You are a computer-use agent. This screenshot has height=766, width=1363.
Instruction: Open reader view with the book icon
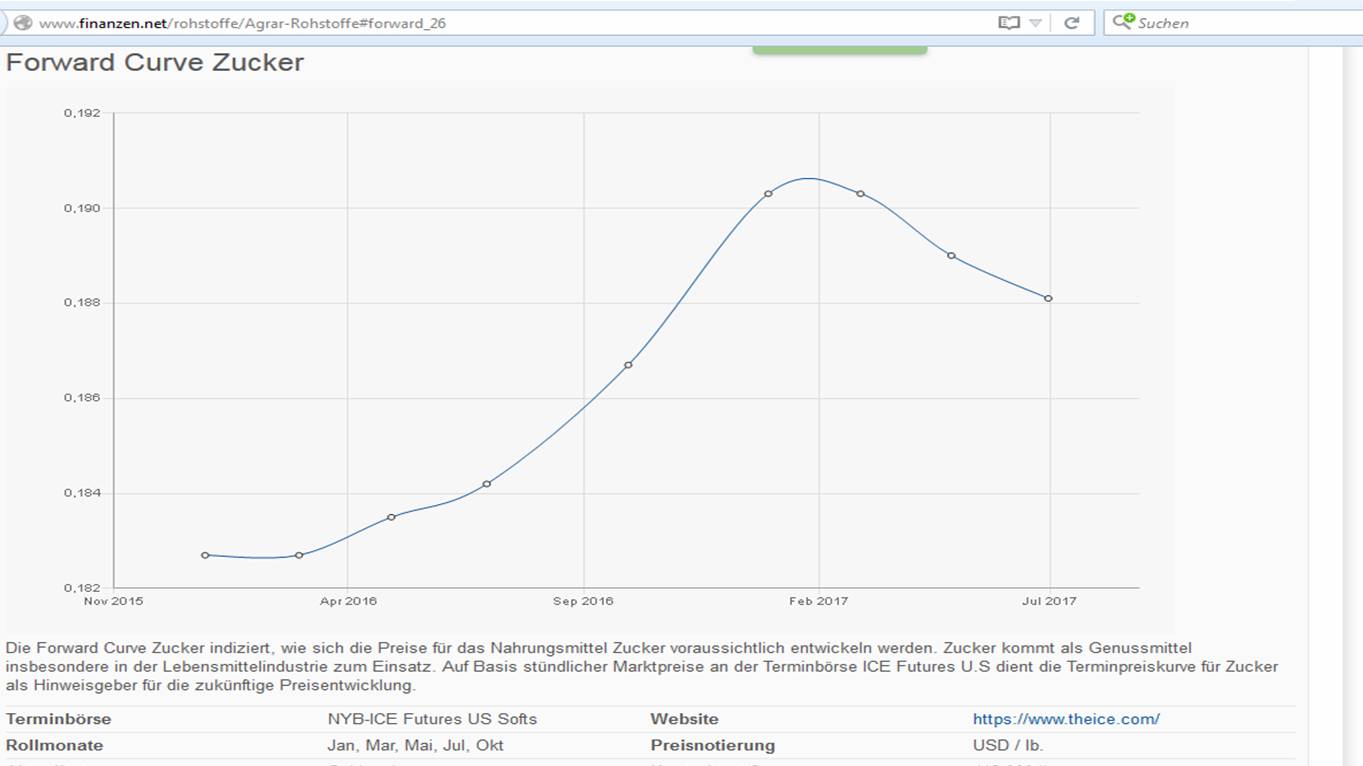tap(1009, 22)
